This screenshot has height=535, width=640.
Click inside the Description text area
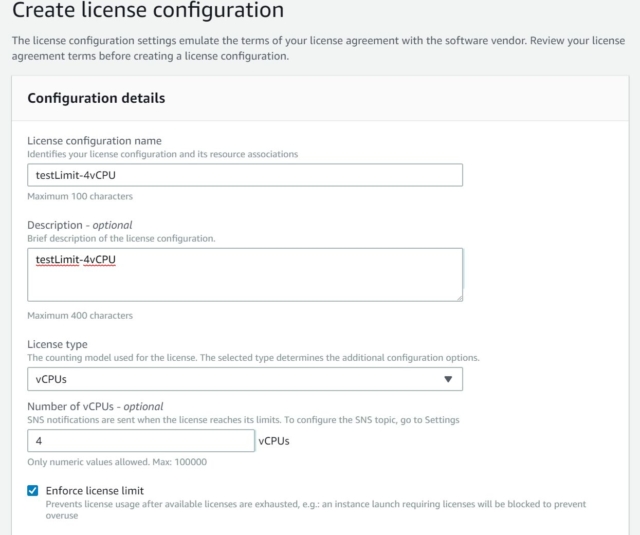pos(245,275)
